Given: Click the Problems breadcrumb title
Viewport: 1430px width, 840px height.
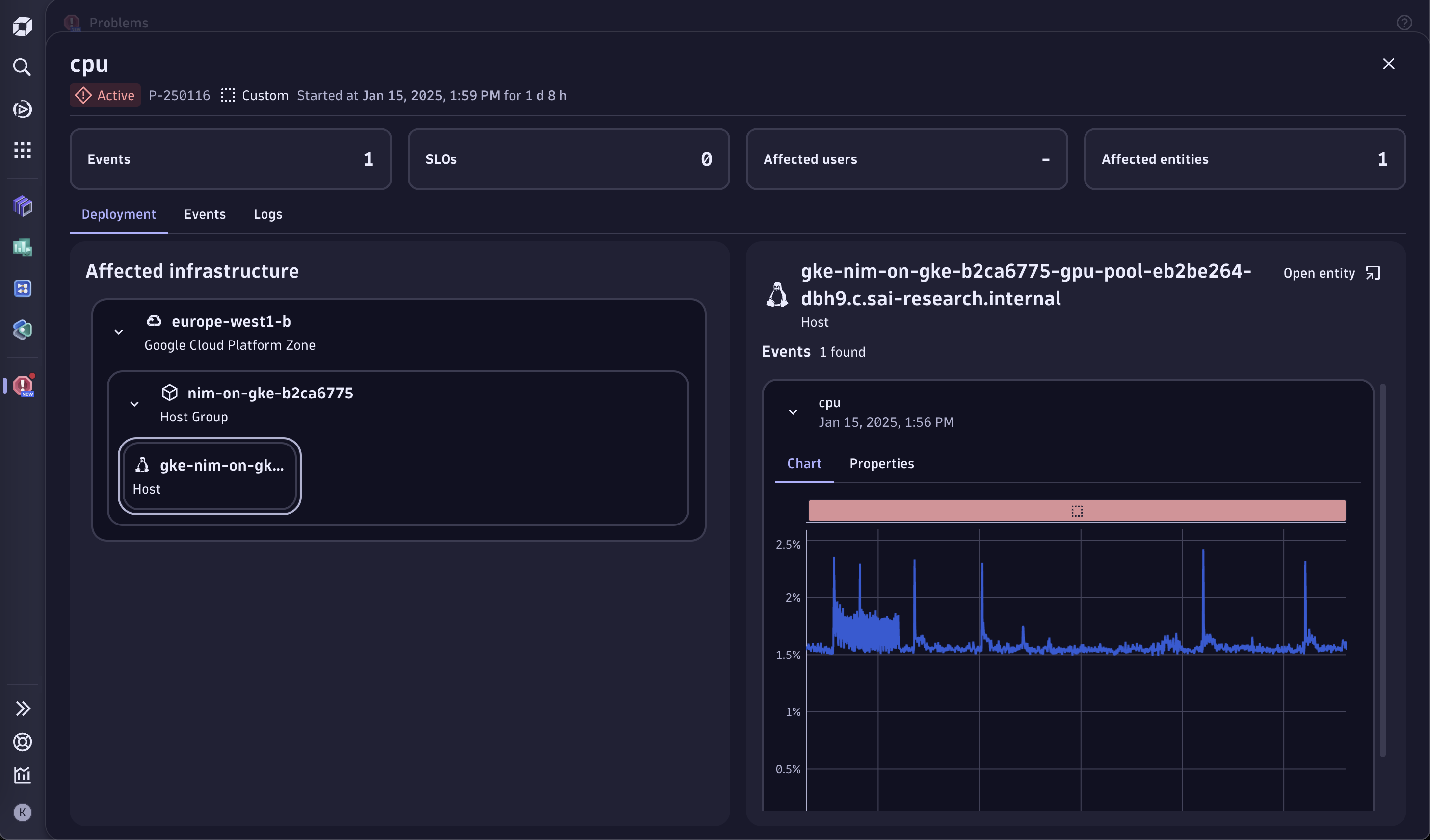Looking at the screenshot, I should click(119, 23).
